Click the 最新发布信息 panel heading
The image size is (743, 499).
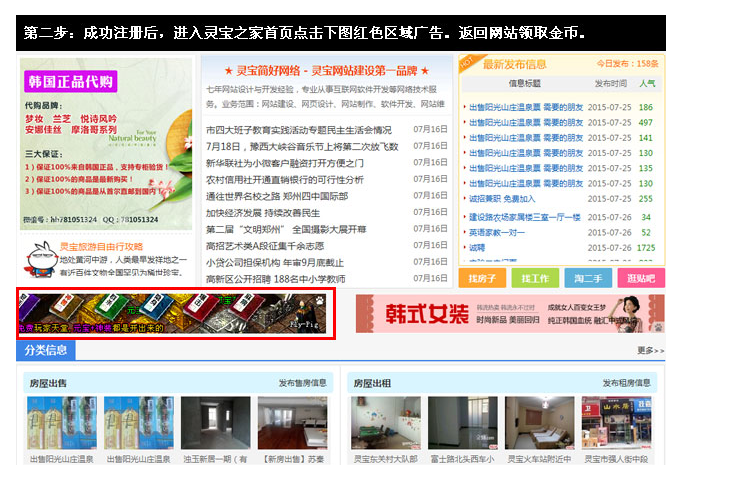pyautogui.click(x=514, y=64)
